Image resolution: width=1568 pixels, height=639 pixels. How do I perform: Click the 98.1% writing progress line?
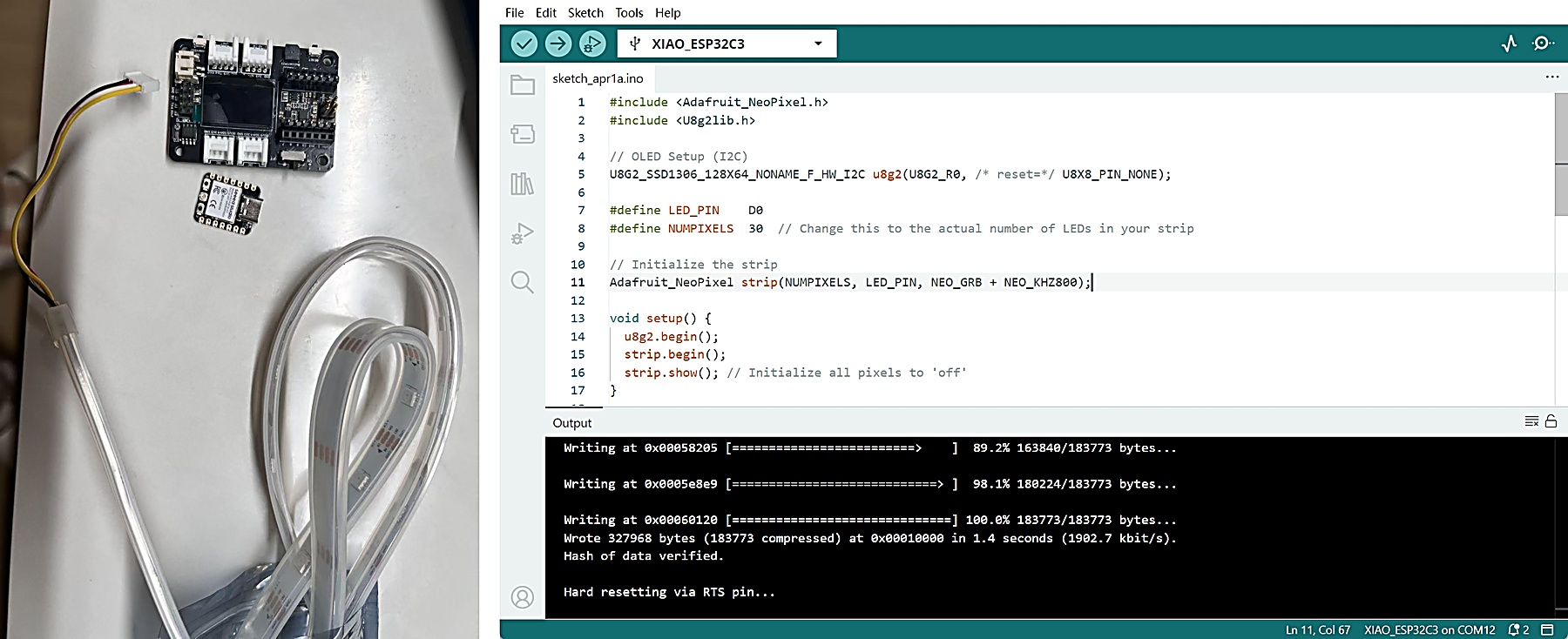(870, 484)
